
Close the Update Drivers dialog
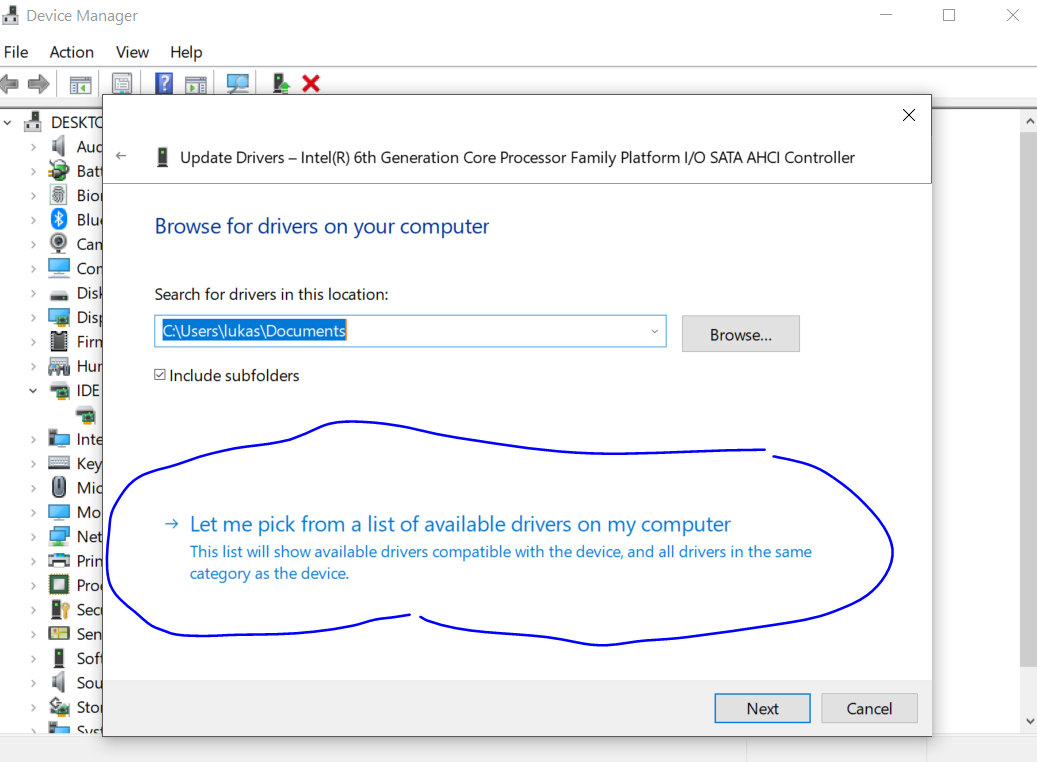(909, 115)
